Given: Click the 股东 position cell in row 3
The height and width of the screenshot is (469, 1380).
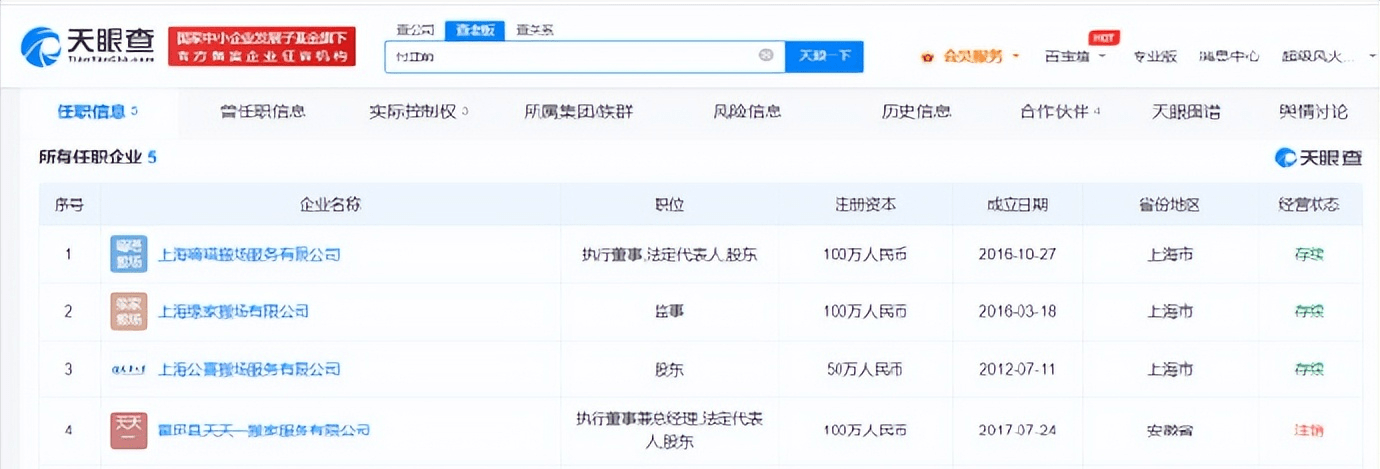Looking at the screenshot, I should [x=669, y=369].
